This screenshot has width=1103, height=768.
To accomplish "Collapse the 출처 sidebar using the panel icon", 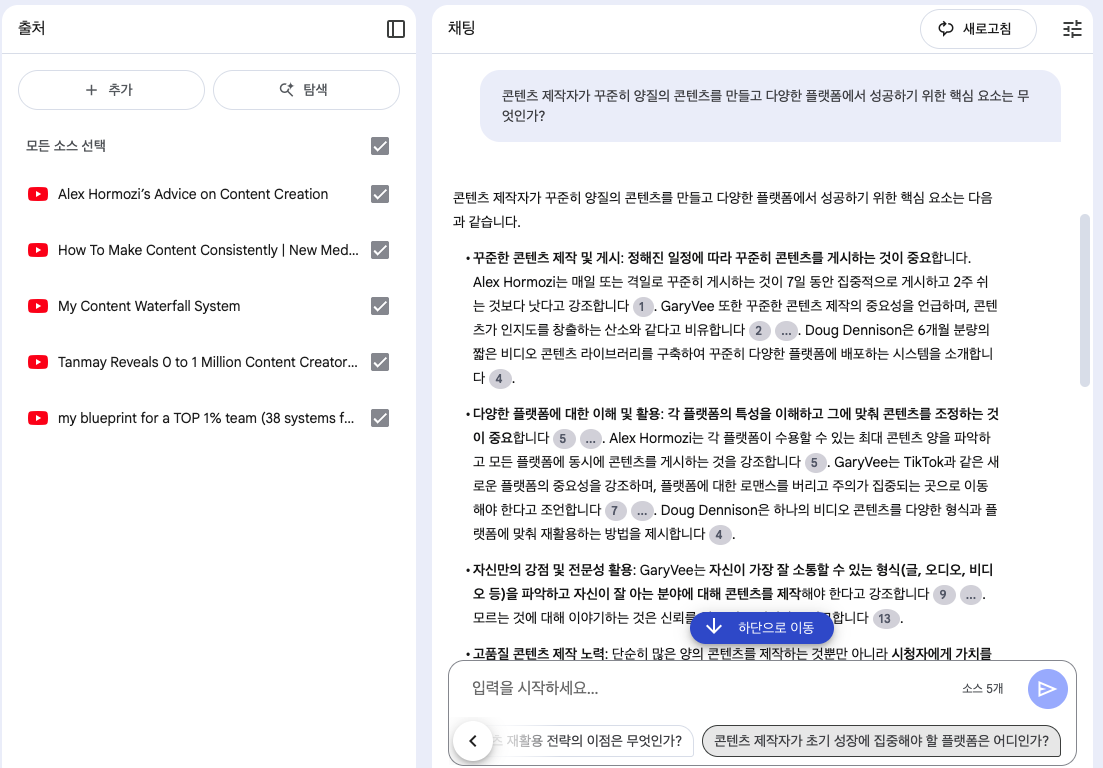I will pyautogui.click(x=396, y=29).
